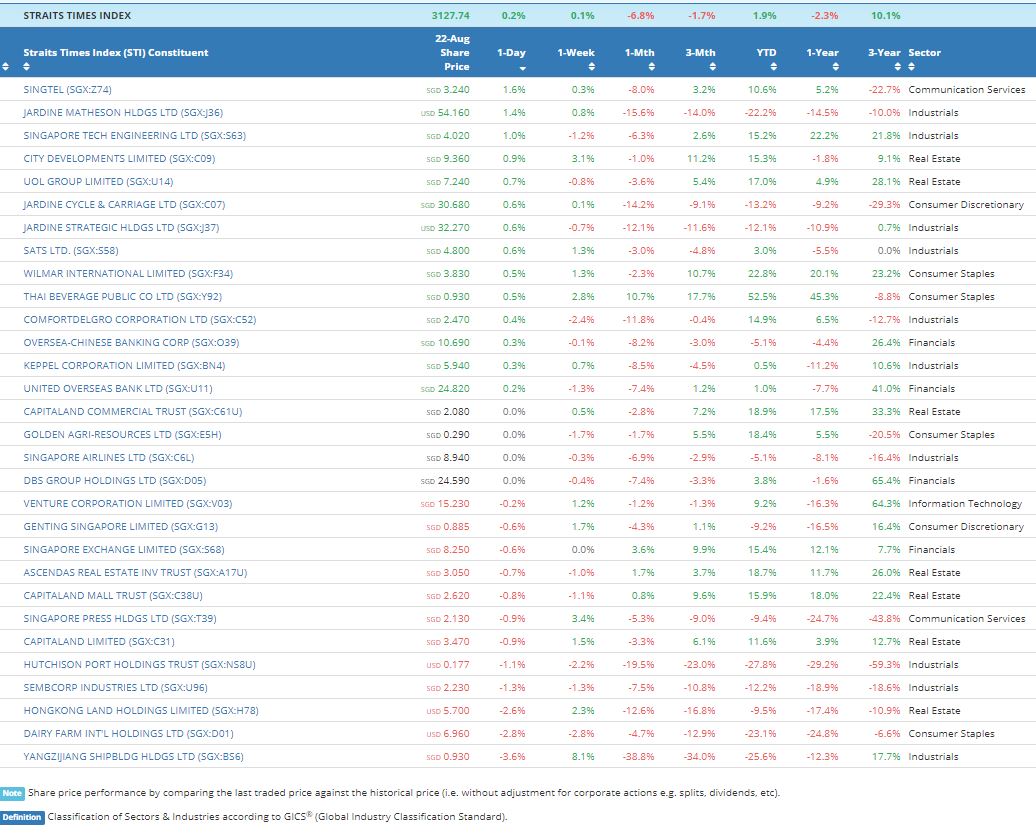Image resolution: width=1036 pixels, height=834 pixels.
Task: Click the blue Definition badge
Action: point(22,817)
